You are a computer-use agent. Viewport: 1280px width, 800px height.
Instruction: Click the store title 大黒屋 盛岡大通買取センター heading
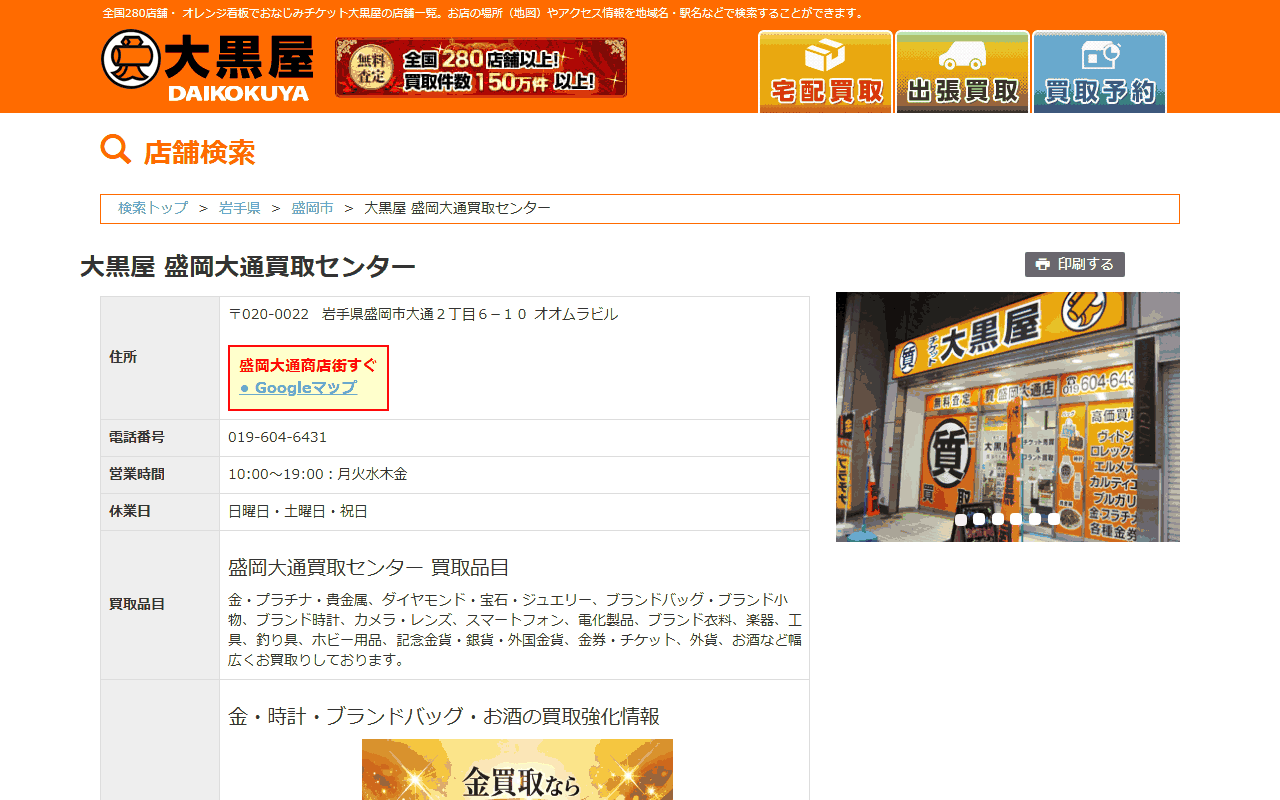248,267
